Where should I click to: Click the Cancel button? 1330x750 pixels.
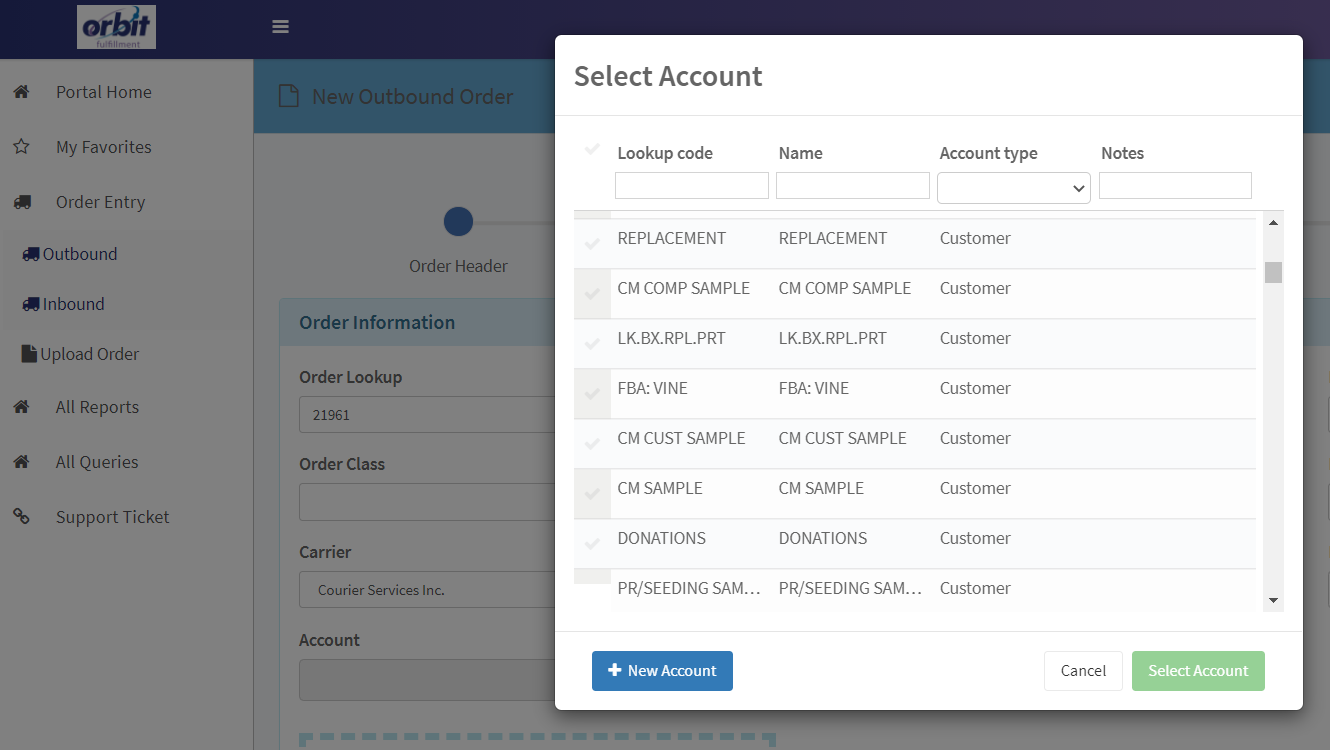(1083, 671)
